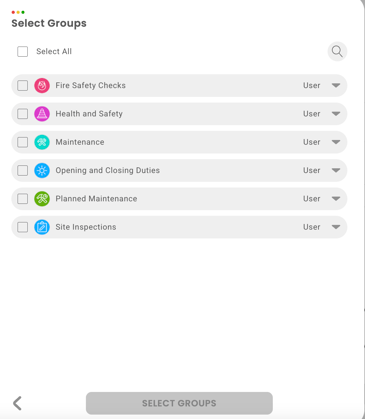The height and width of the screenshot is (419, 365).
Task: Click the Health and Safety cone icon
Action: coord(42,114)
